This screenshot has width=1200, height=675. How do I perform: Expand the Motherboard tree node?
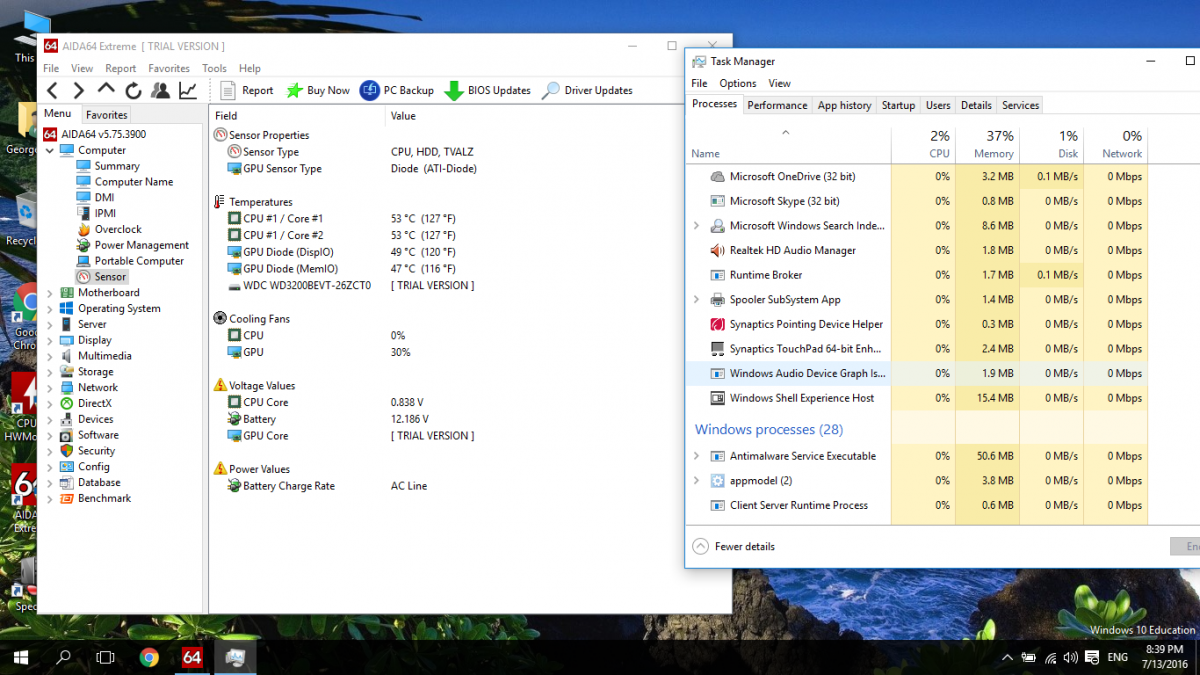tap(50, 293)
